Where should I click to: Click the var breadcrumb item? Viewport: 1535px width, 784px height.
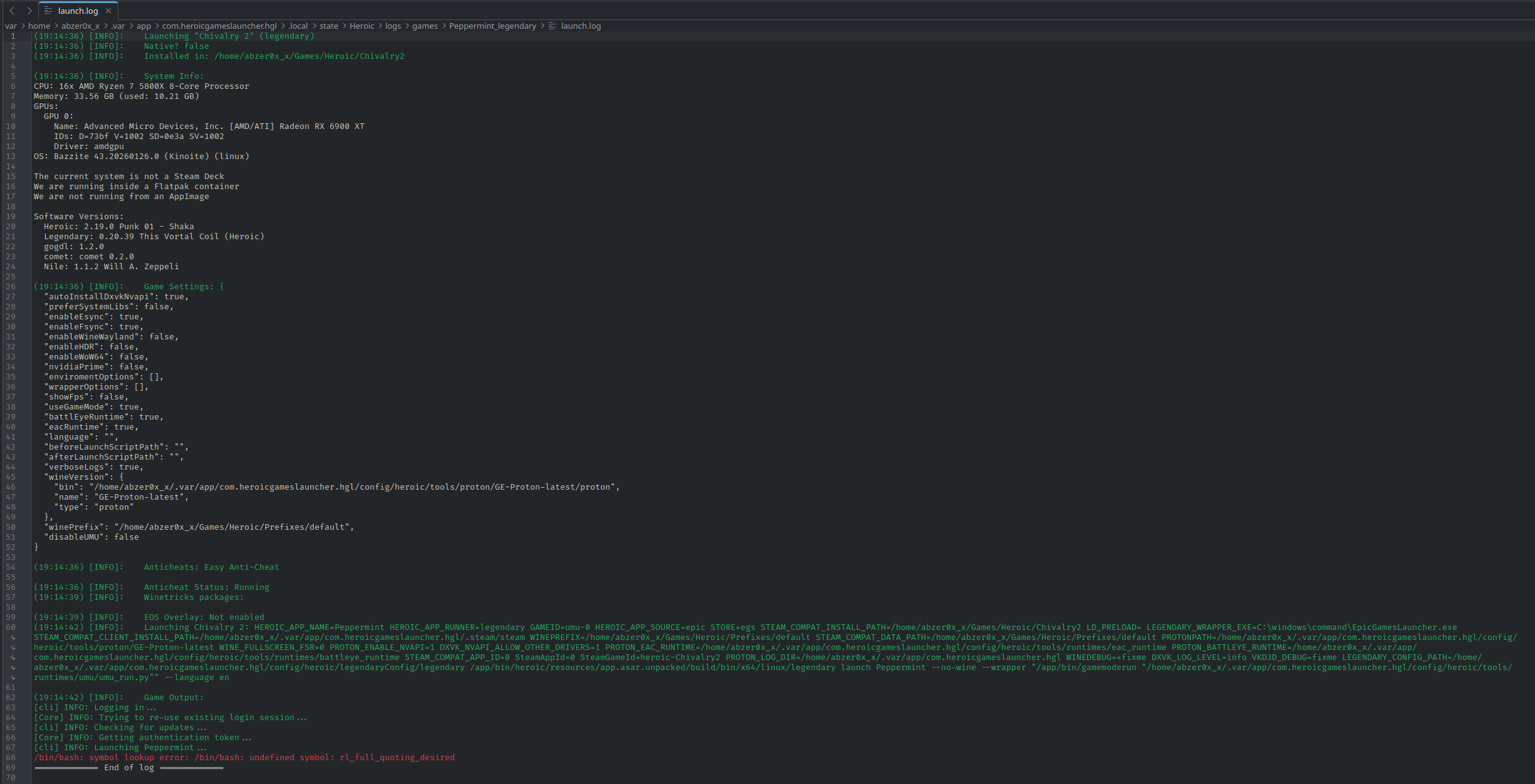click(11, 26)
